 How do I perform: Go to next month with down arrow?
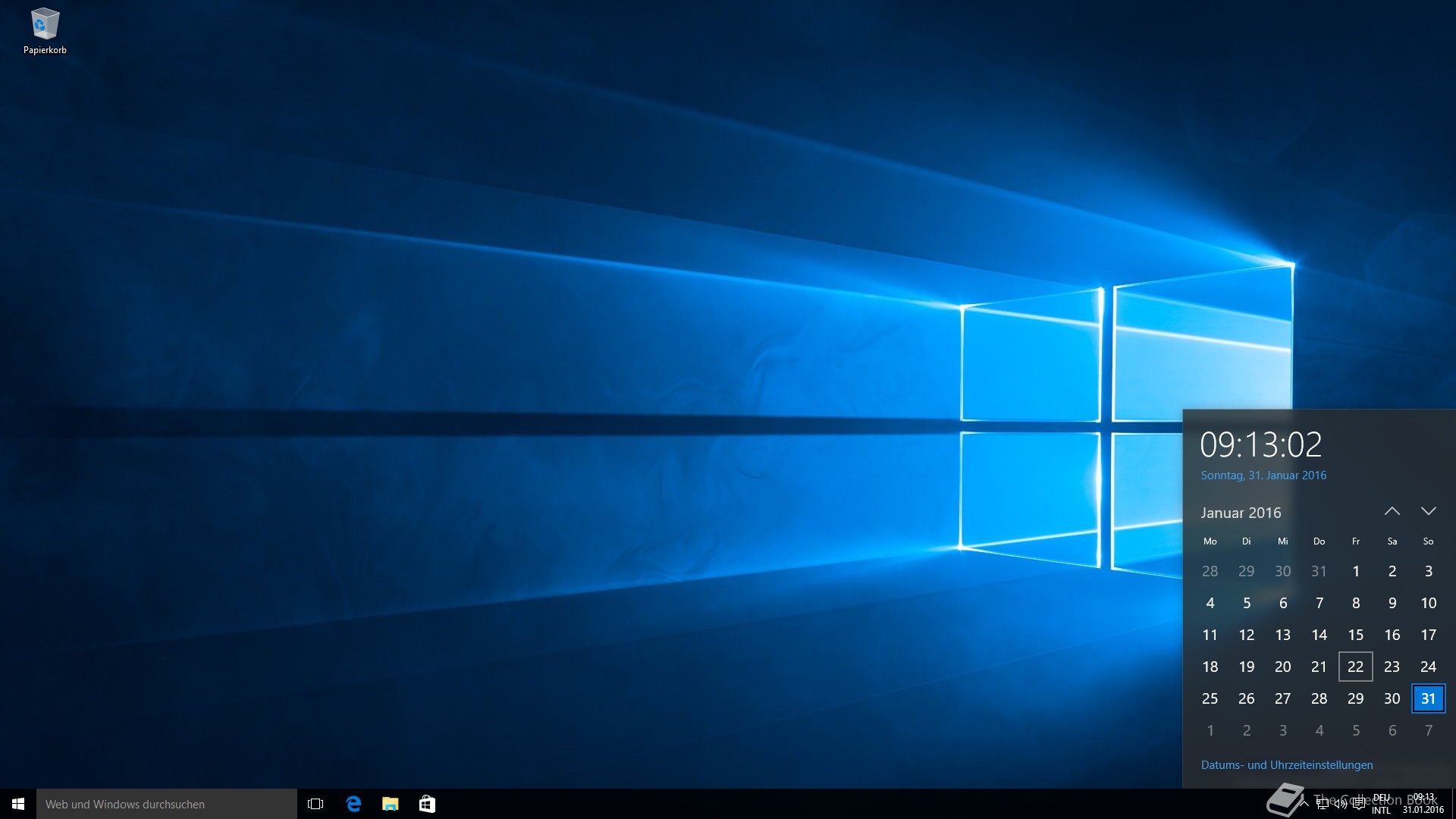click(x=1429, y=512)
